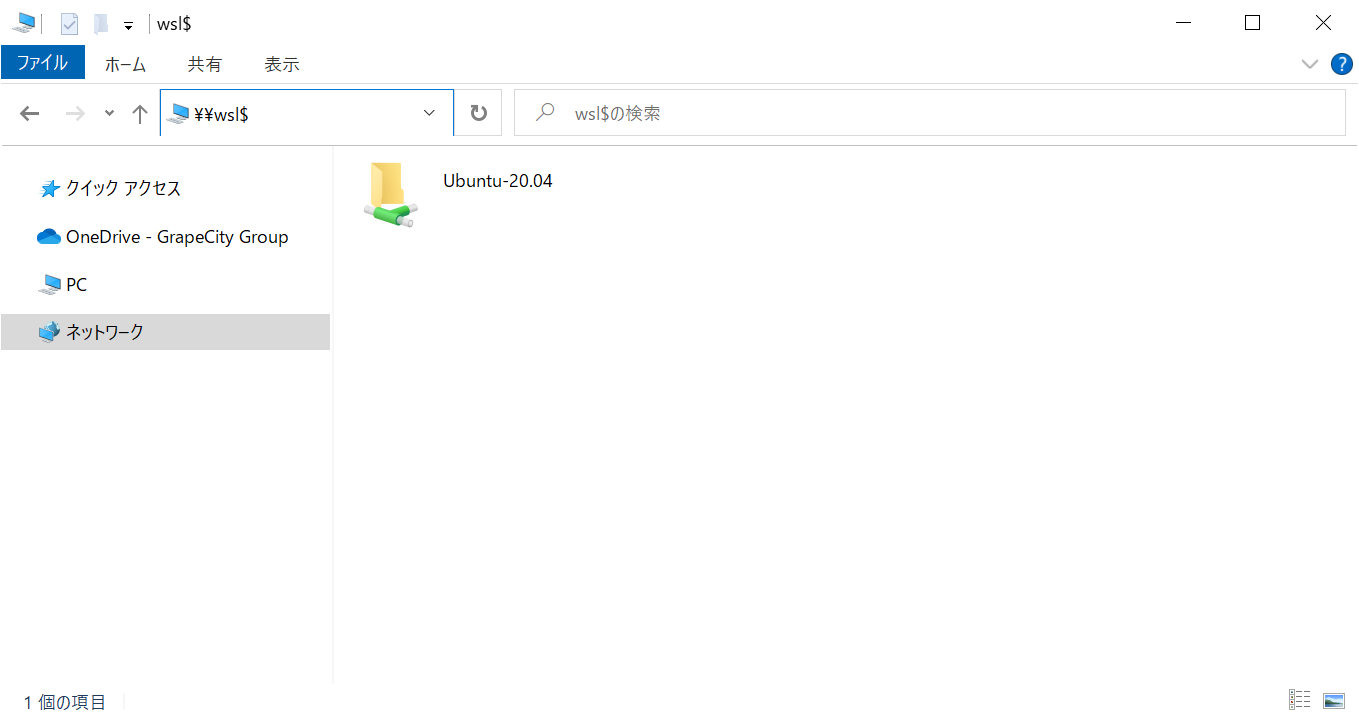Select the 表示 ribbon tab
The image size is (1359, 720).
click(x=282, y=64)
